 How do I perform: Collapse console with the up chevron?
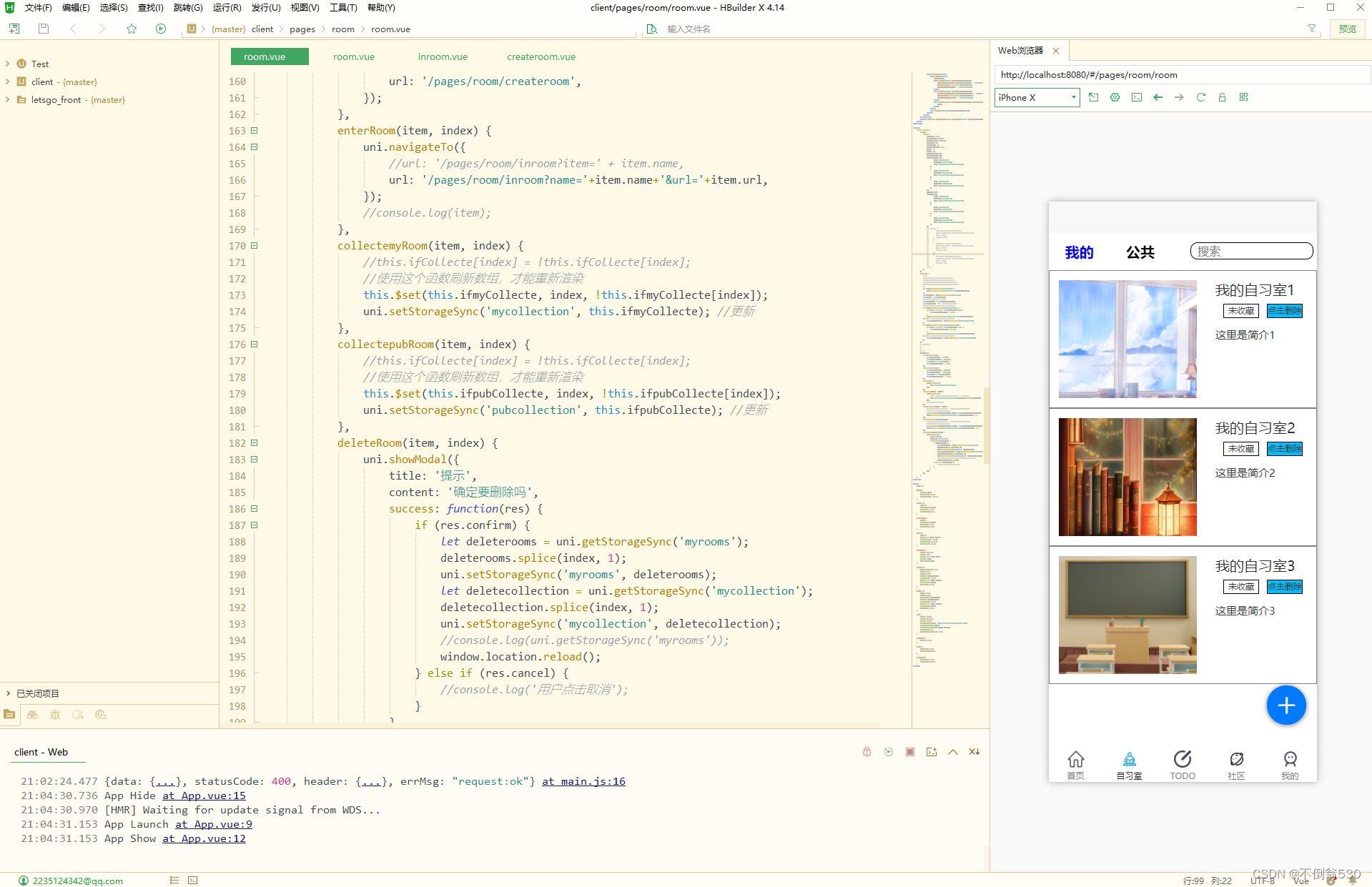(953, 752)
